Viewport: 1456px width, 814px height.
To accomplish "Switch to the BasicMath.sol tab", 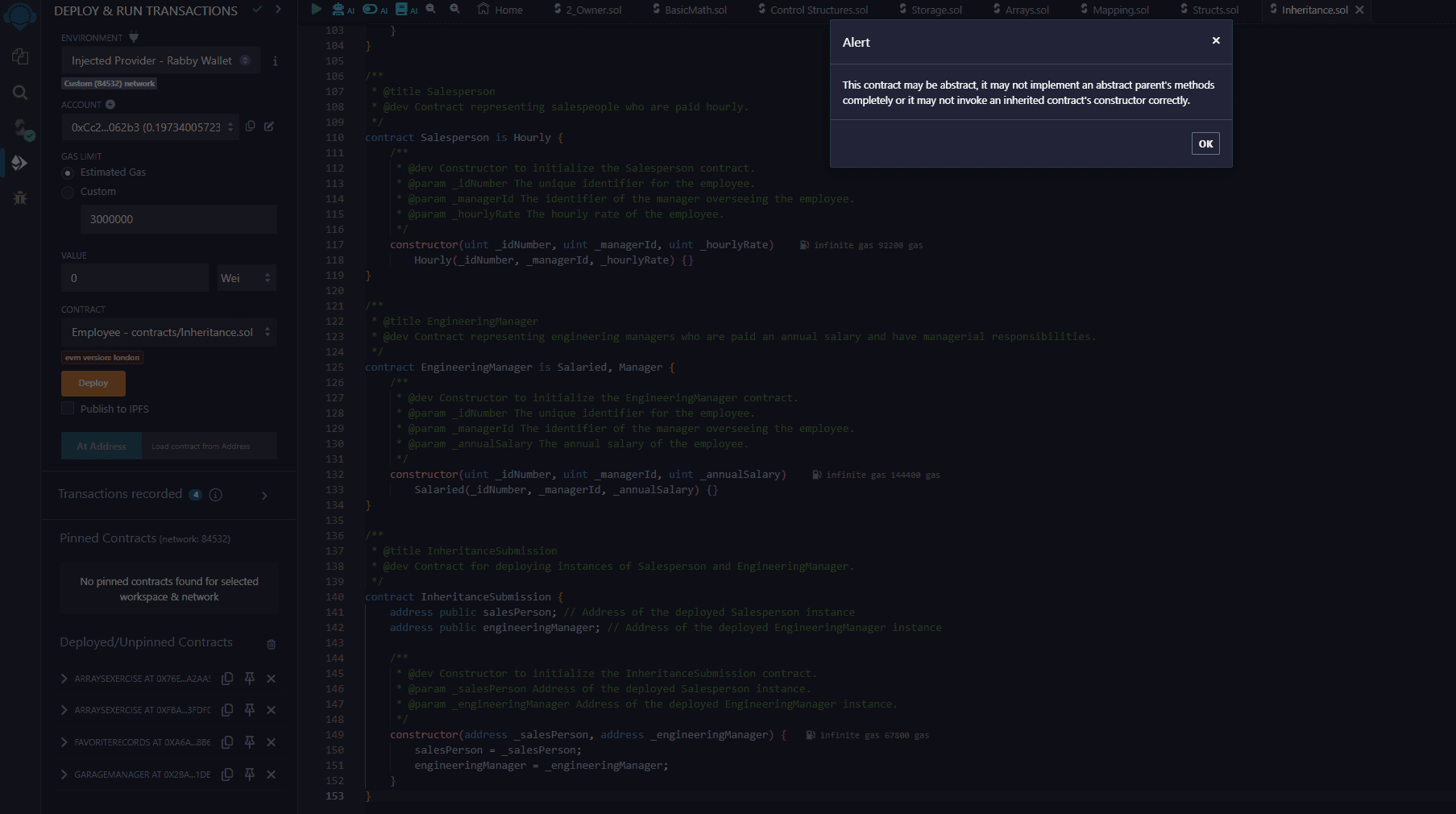I will coord(690,10).
